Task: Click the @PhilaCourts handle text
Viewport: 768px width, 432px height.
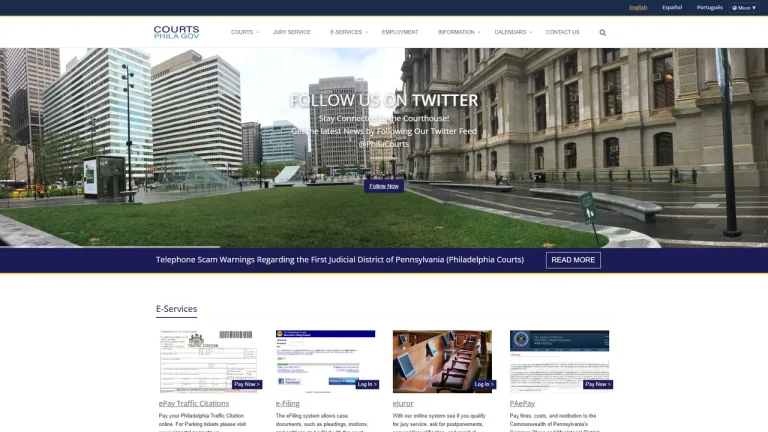Action: tap(384, 144)
